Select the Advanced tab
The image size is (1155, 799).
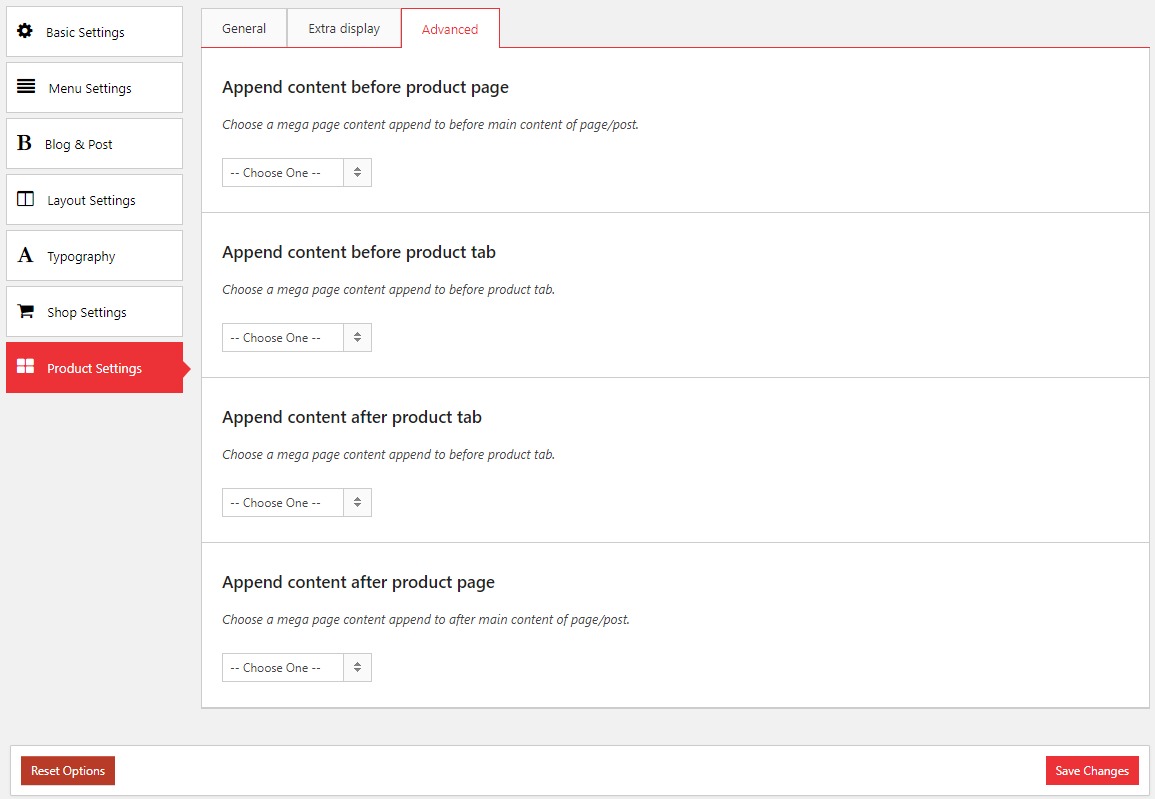tap(450, 29)
